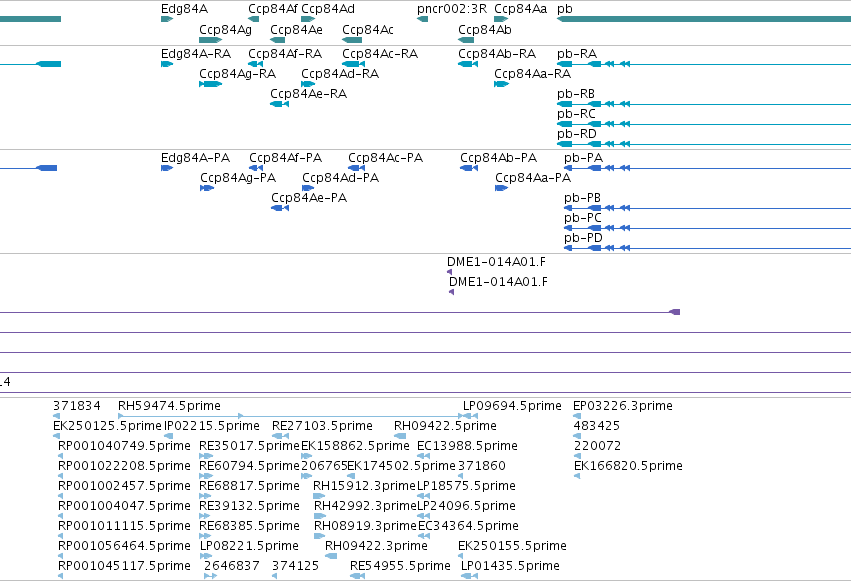Select the pb-PB protein label
The height and width of the screenshot is (581, 851).
(x=582, y=198)
